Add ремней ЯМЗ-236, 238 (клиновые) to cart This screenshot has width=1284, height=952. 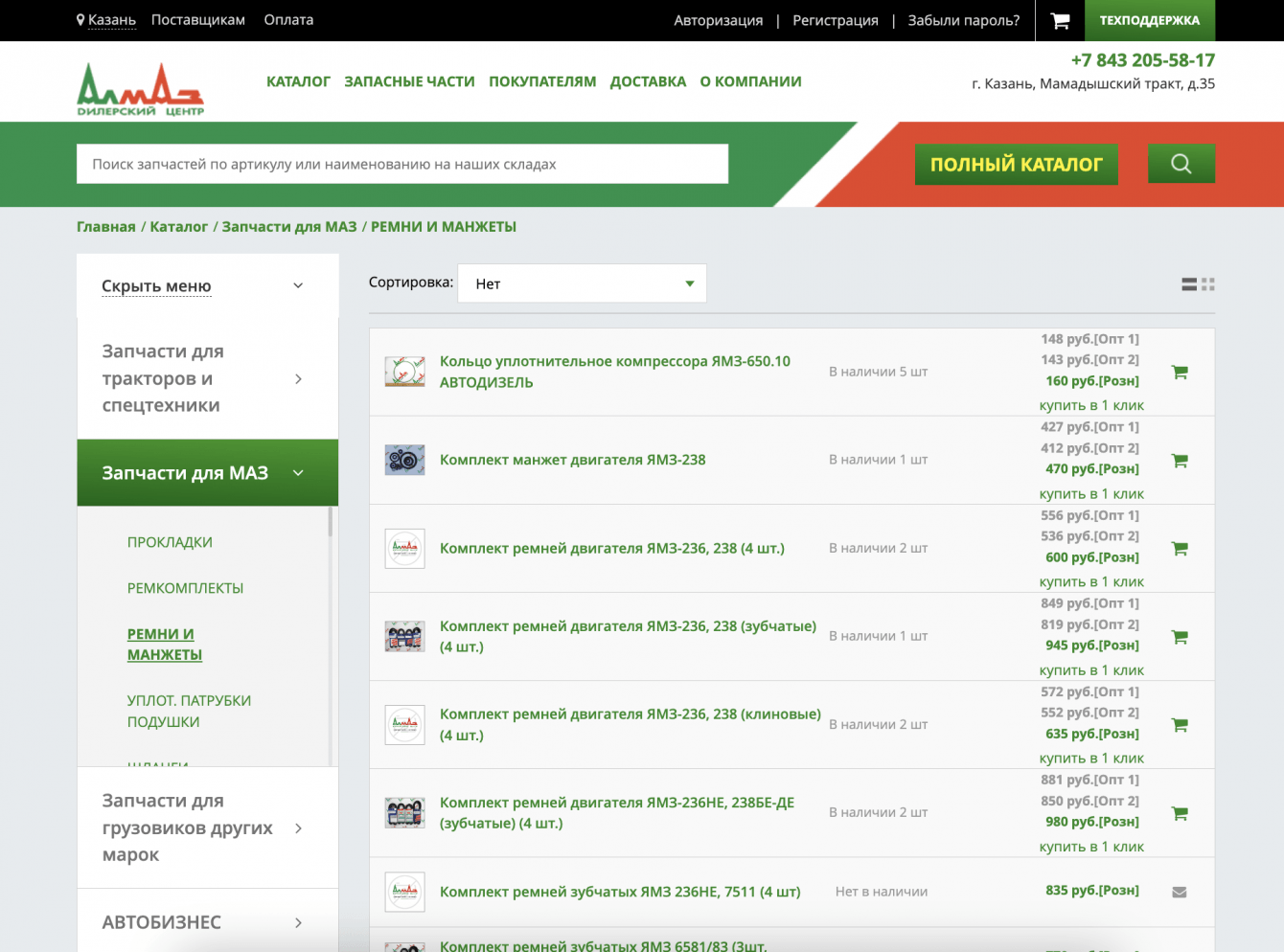(x=1180, y=725)
